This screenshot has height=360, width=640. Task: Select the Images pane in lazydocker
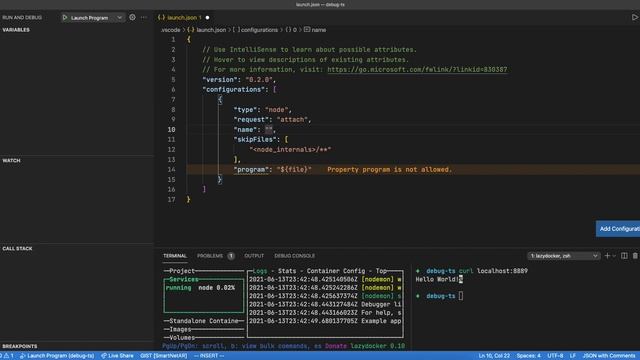tap(180, 329)
